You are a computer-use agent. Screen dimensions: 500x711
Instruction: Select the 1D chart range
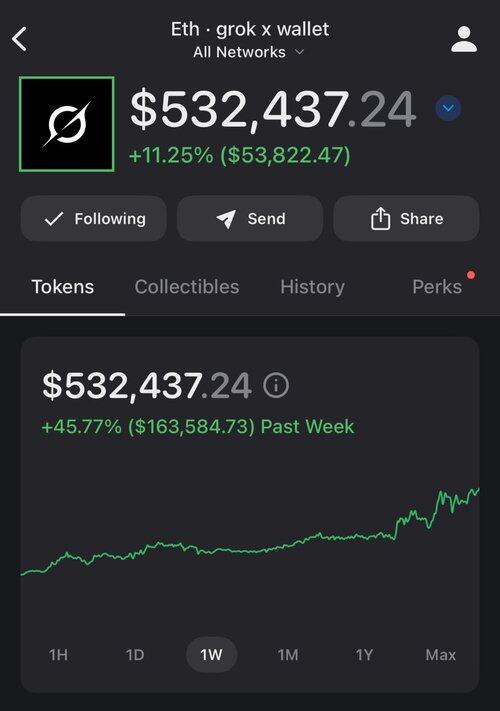point(135,655)
